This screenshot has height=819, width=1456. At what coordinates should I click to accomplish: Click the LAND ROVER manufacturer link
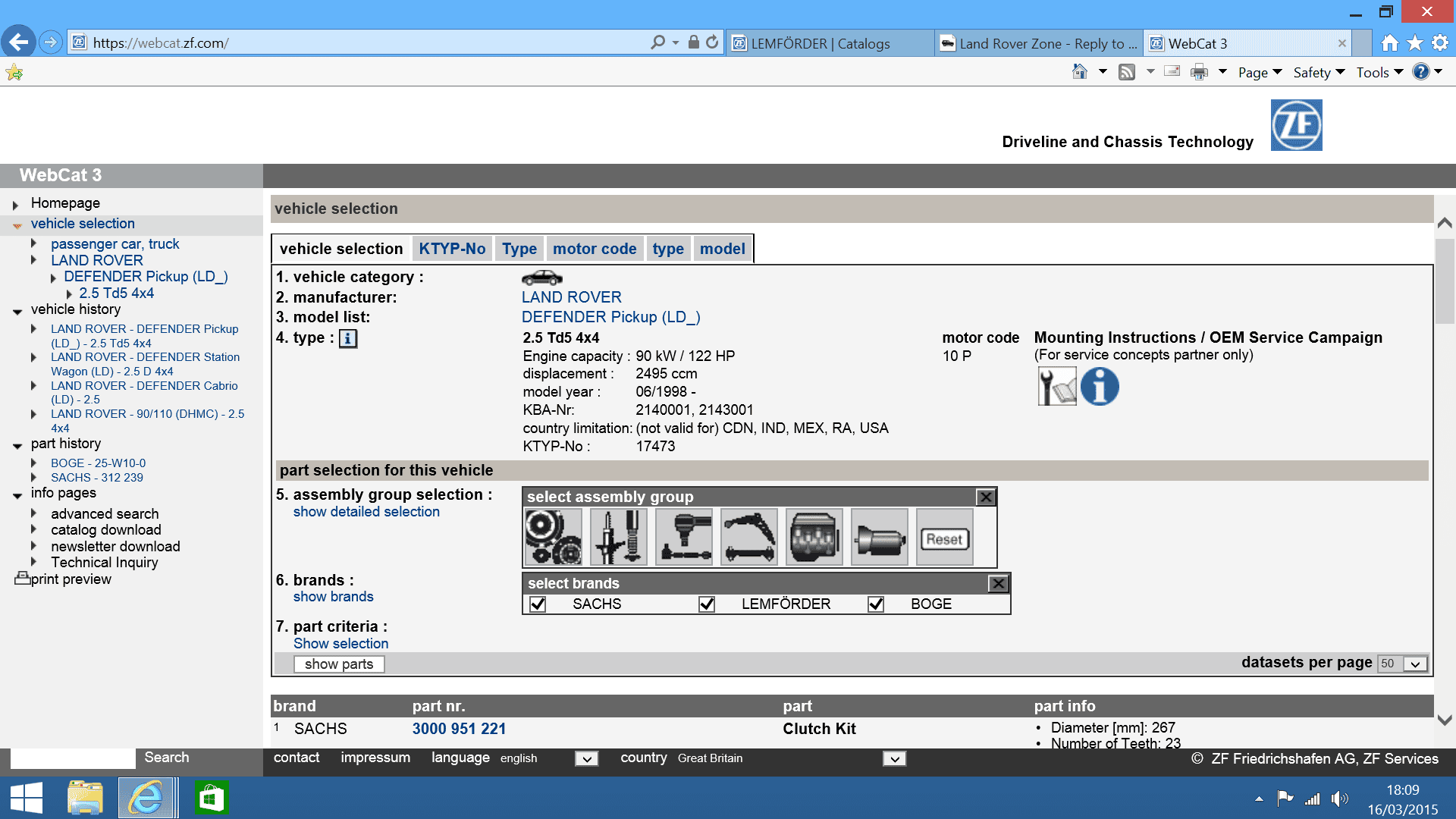(572, 297)
